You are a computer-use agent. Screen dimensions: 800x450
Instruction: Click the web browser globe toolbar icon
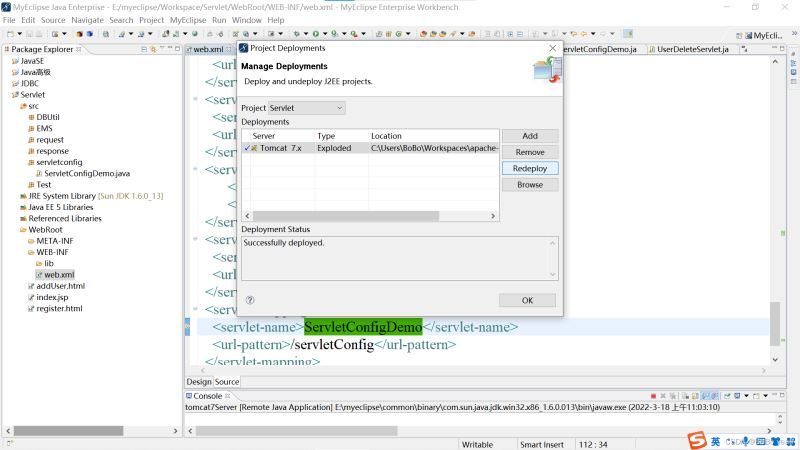click(194, 34)
